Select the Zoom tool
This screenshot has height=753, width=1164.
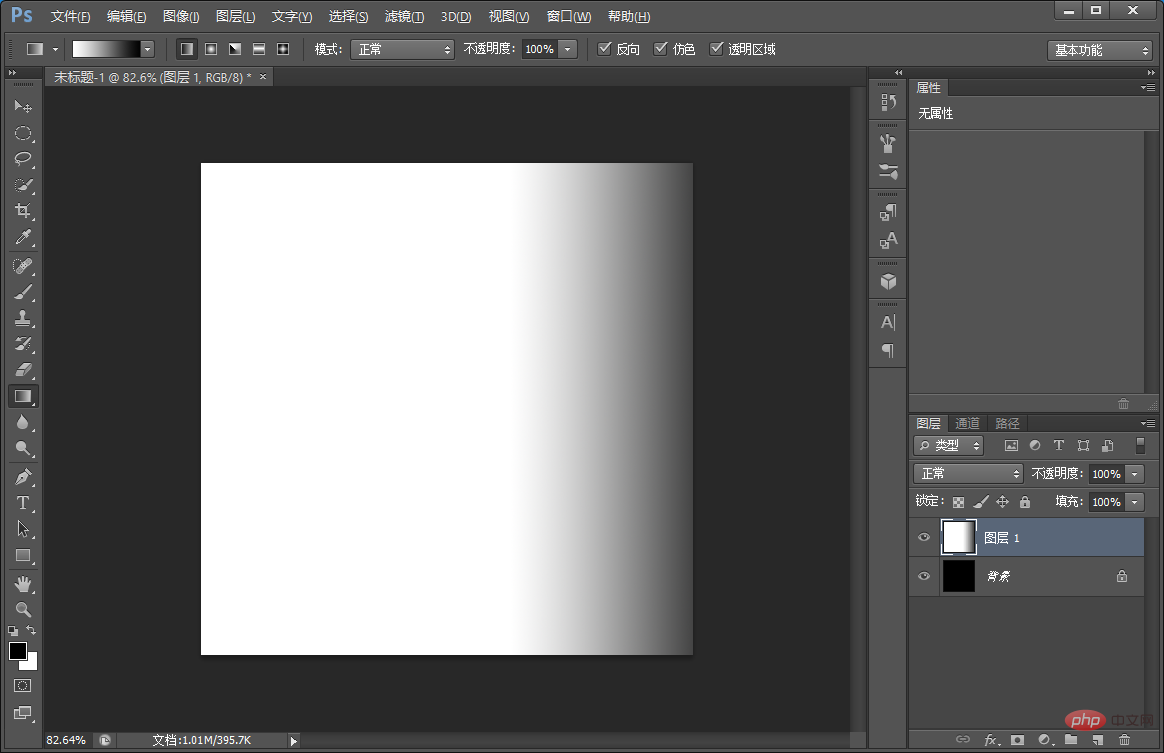pyautogui.click(x=23, y=610)
